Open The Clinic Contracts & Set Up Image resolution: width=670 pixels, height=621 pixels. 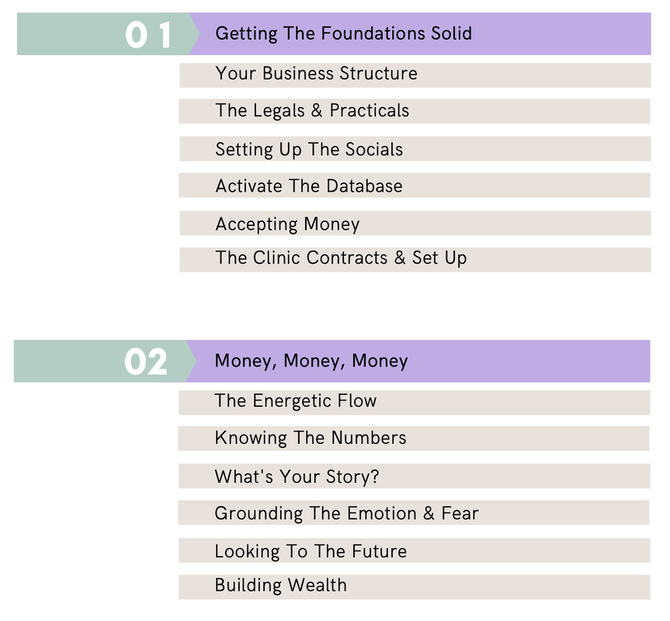pos(415,259)
